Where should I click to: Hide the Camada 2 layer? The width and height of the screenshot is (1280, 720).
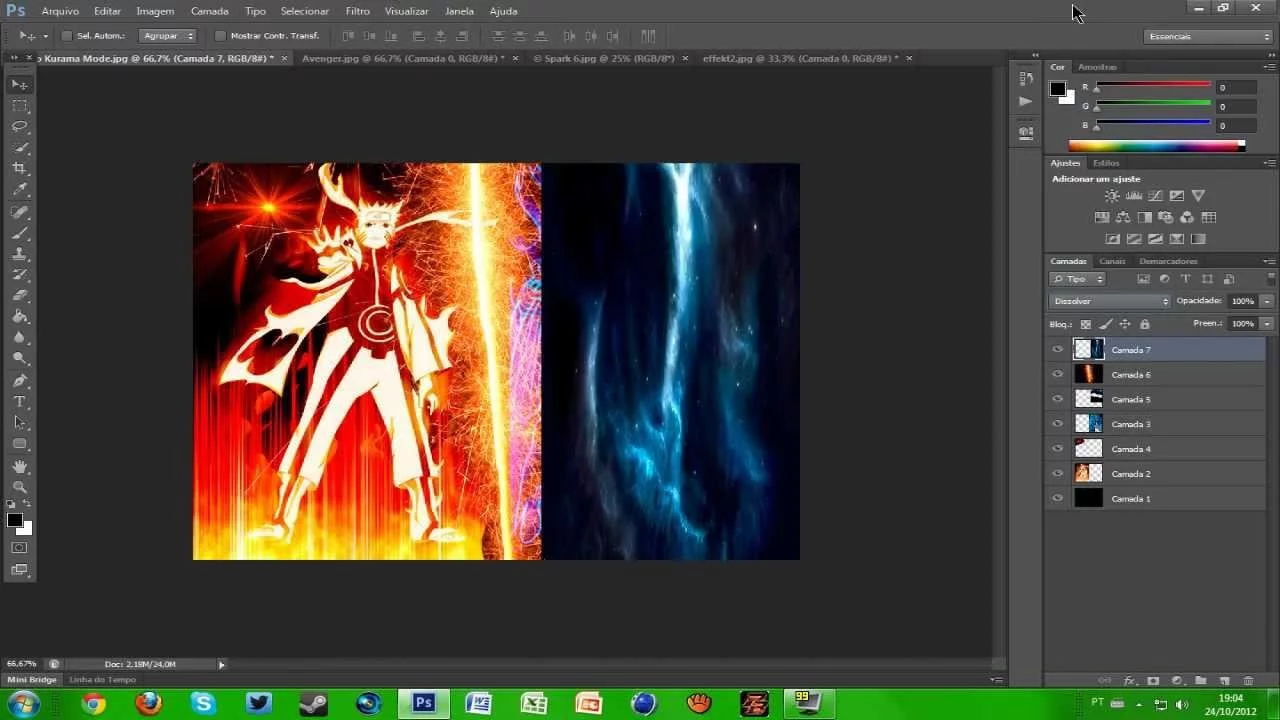[1057, 473]
